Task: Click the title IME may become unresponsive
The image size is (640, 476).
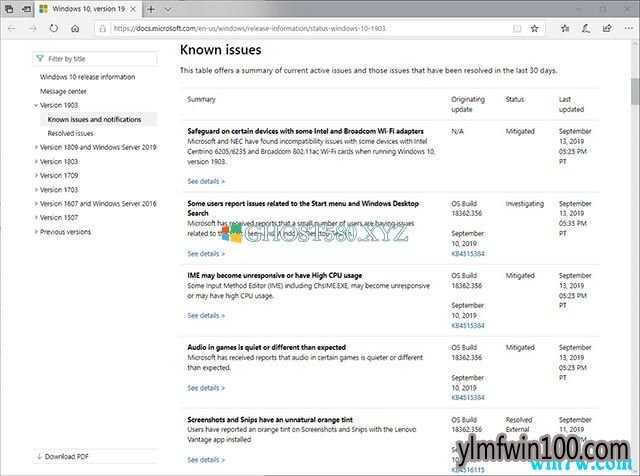Action: 275,276
